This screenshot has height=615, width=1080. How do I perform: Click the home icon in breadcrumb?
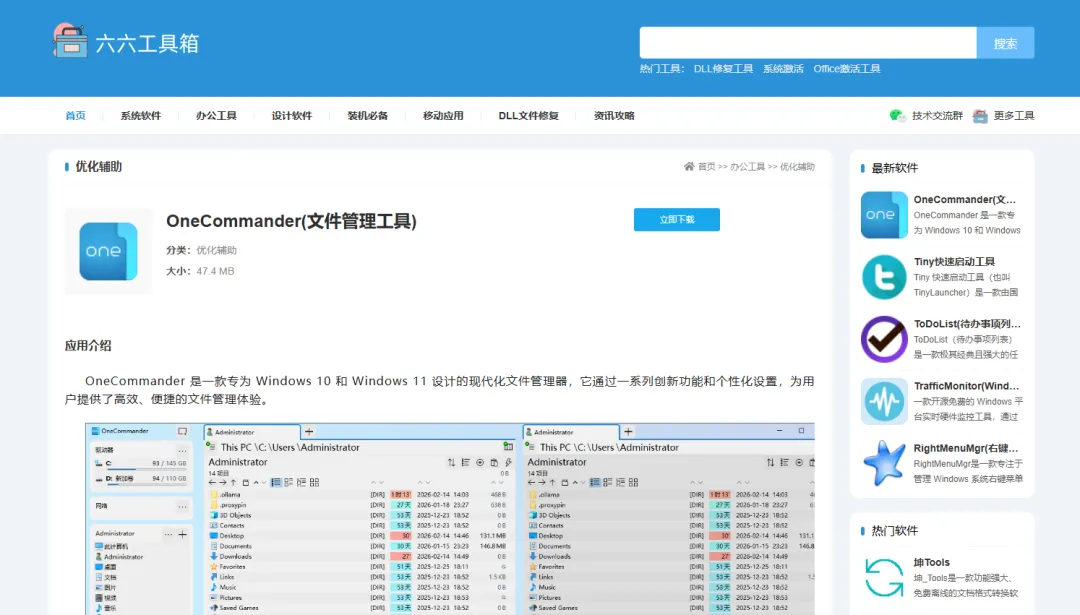689,166
